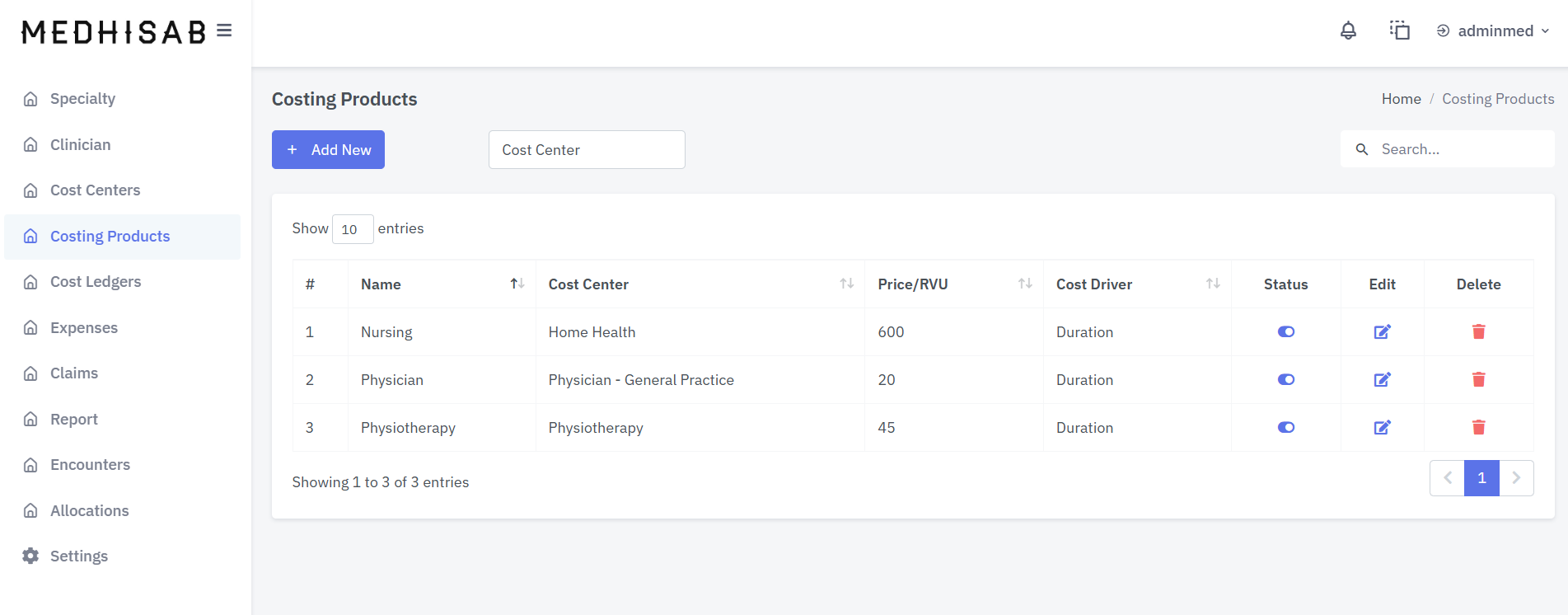The width and height of the screenshot is (1568, 615).
Task: Expand the adminmed user menu
Action: tap(1493, 31)
